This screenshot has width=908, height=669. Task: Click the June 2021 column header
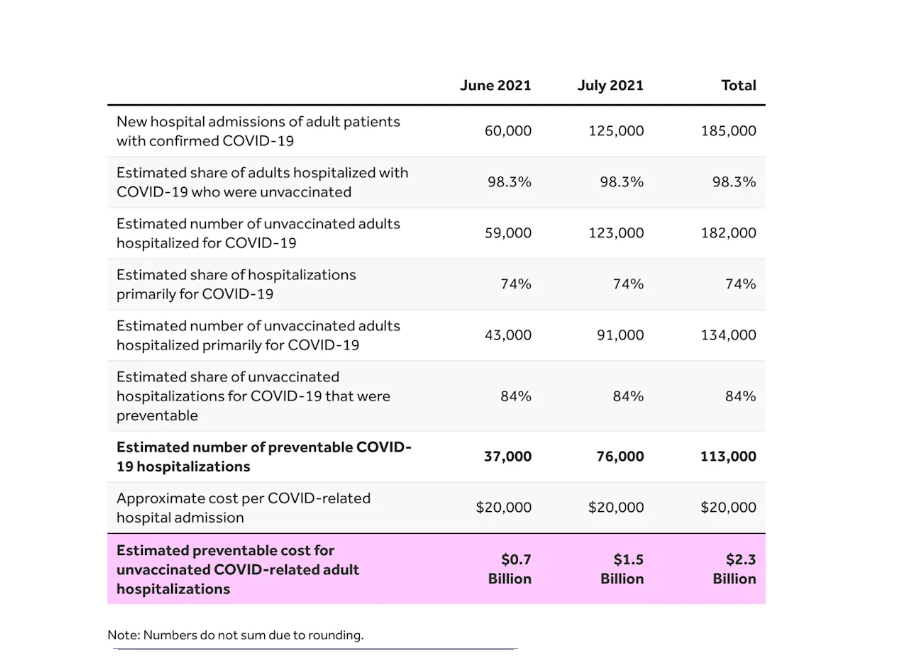pyautogui.click(x=495, y=85)
